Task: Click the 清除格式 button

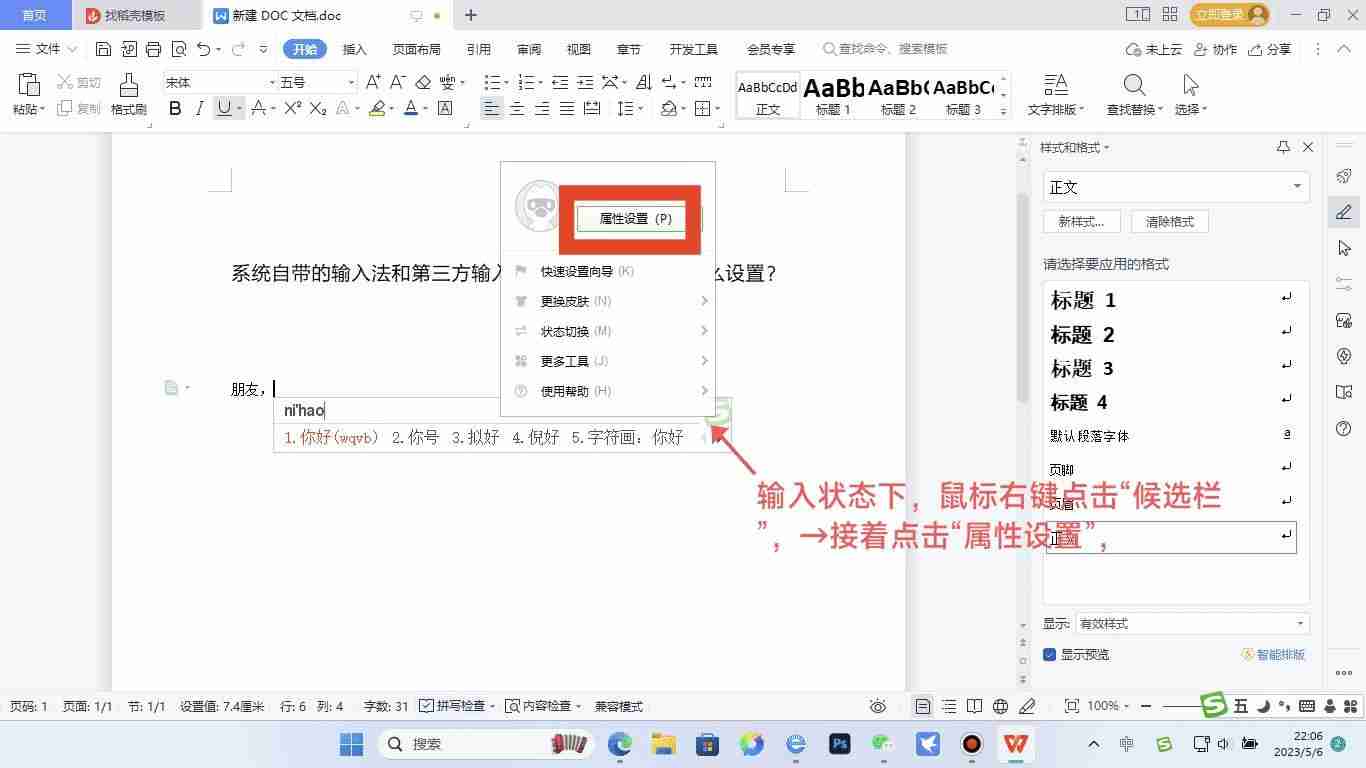Action: 1170,222
